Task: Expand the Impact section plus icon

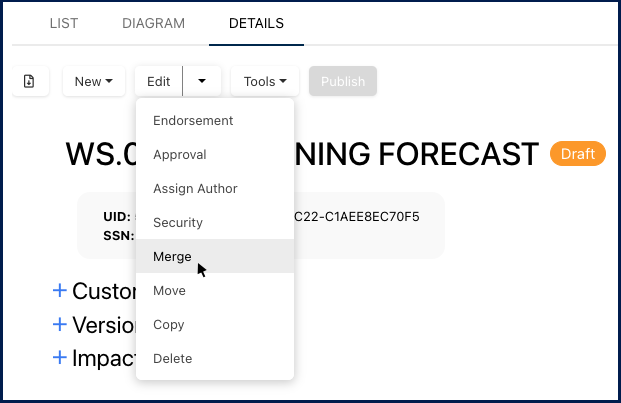Action: coord(60,358)
